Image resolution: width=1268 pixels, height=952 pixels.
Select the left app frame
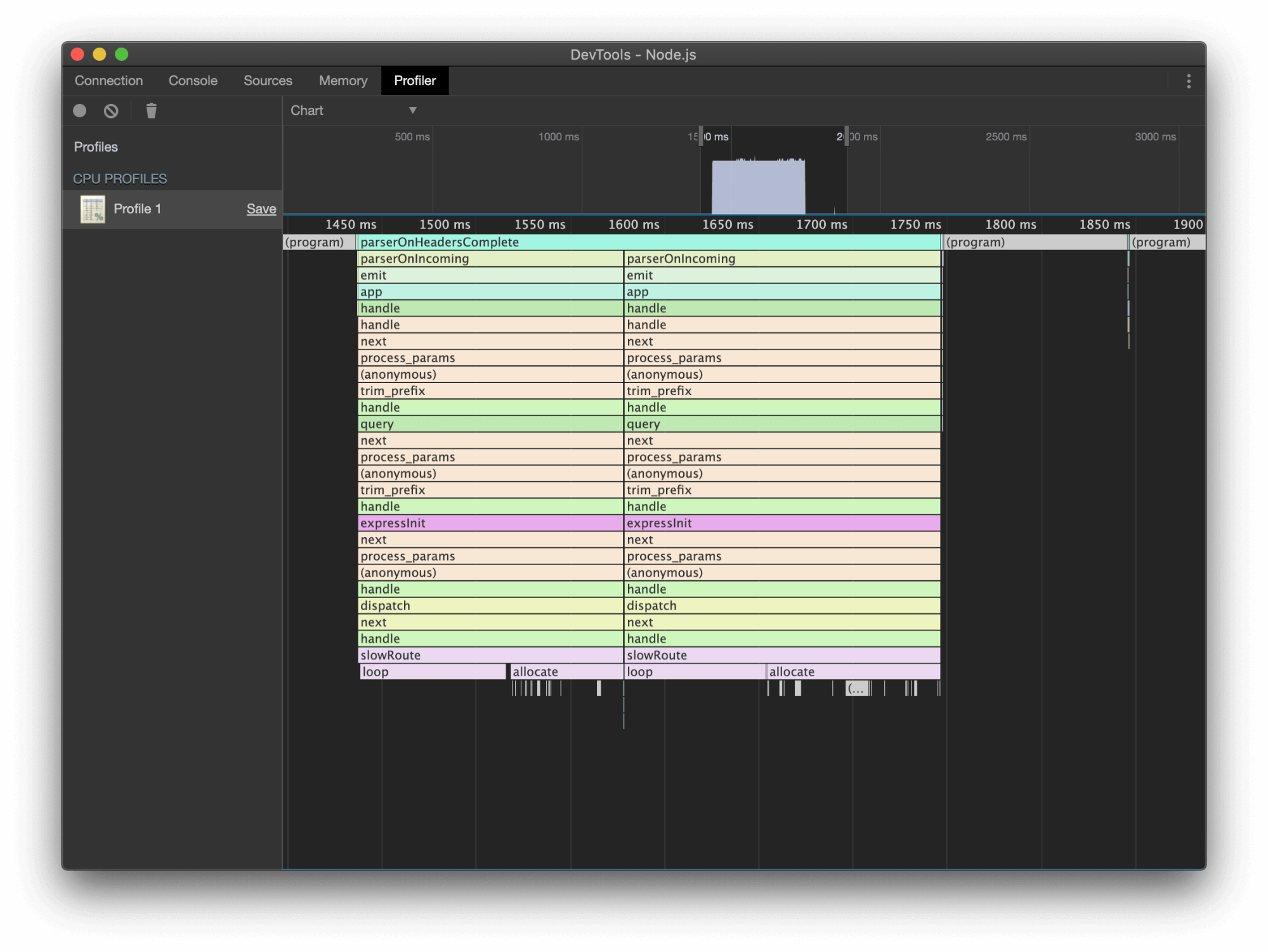click(x=490, y=292)
